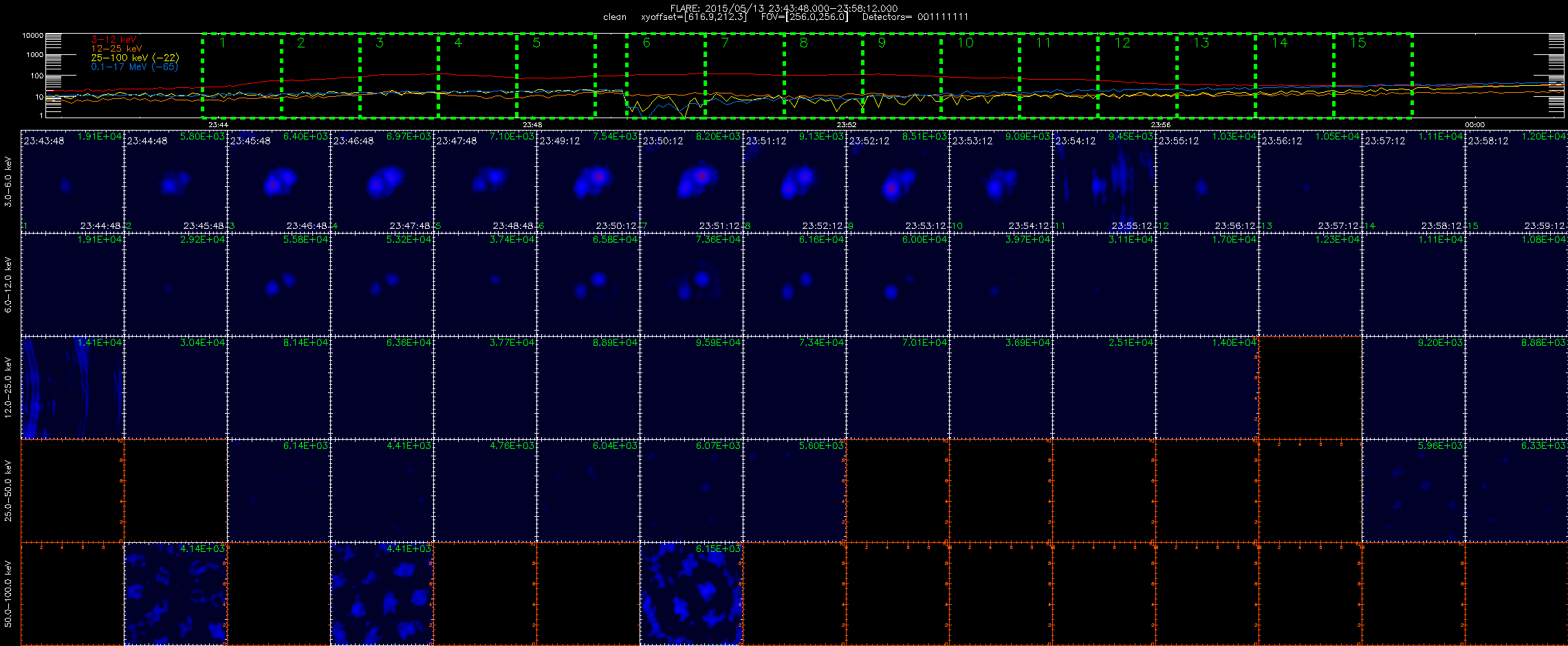Select interval 5 box in the lightcurve

coord(556,76)
